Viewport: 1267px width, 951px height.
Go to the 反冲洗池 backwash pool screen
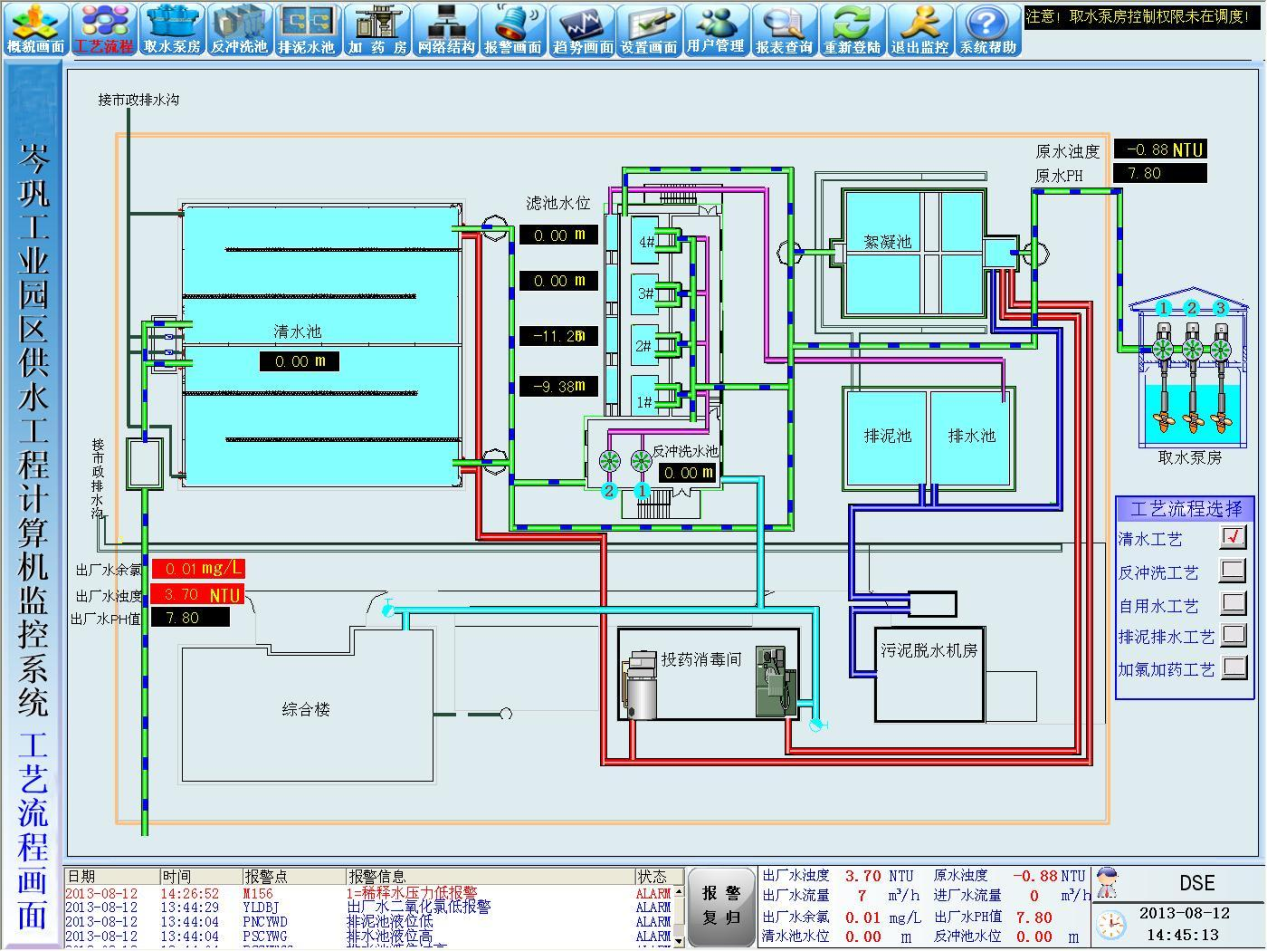coord(239,30)
